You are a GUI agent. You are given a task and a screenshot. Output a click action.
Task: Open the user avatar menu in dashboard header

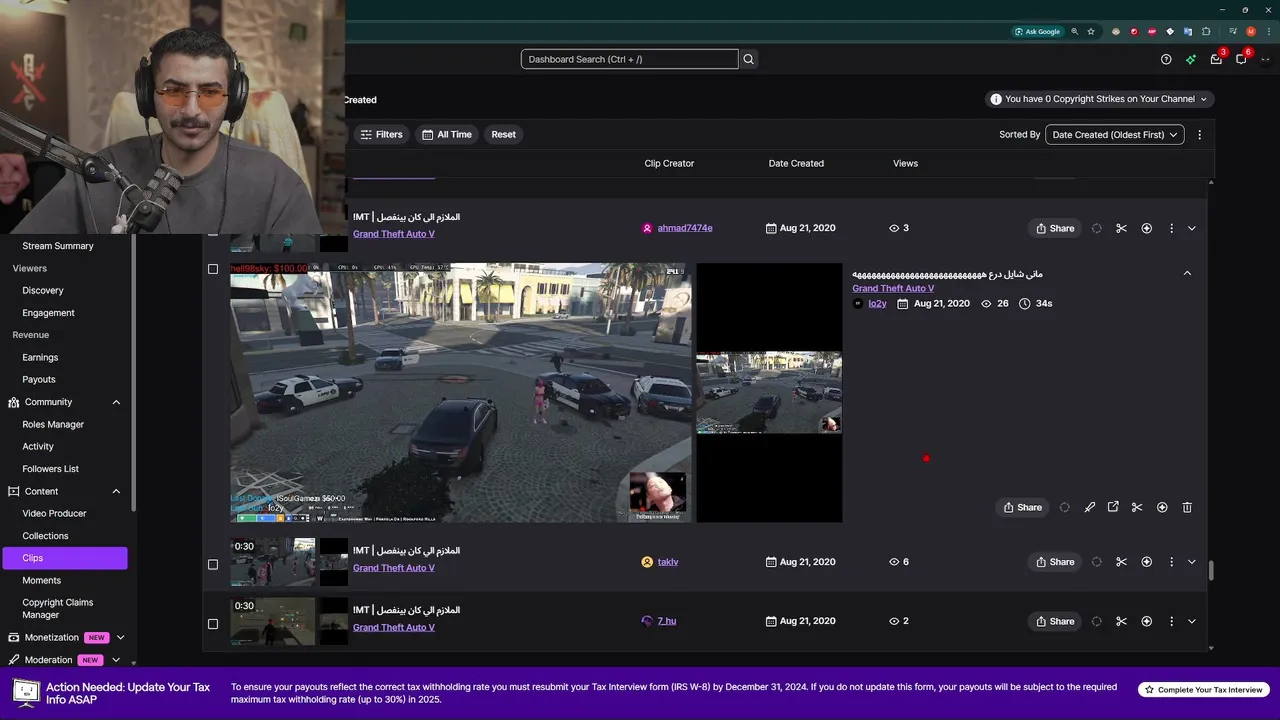click(1266, 59)
